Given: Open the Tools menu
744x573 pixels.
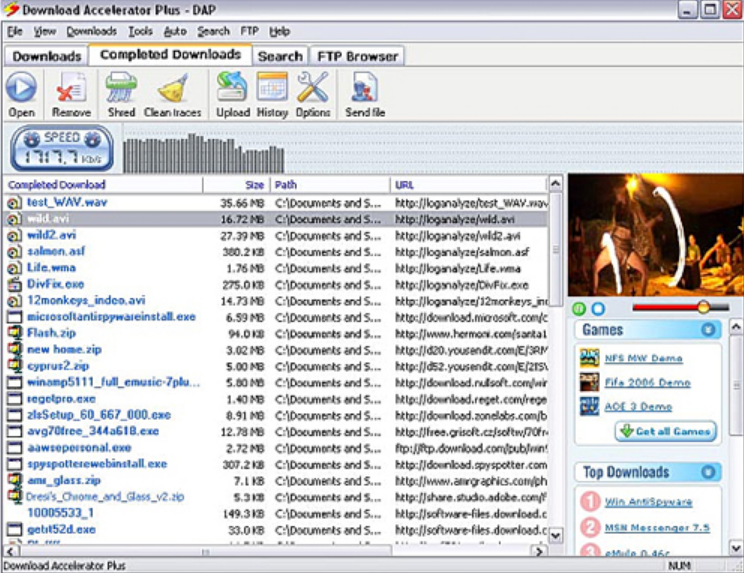Looking at the screenshot, I should 140,31.
